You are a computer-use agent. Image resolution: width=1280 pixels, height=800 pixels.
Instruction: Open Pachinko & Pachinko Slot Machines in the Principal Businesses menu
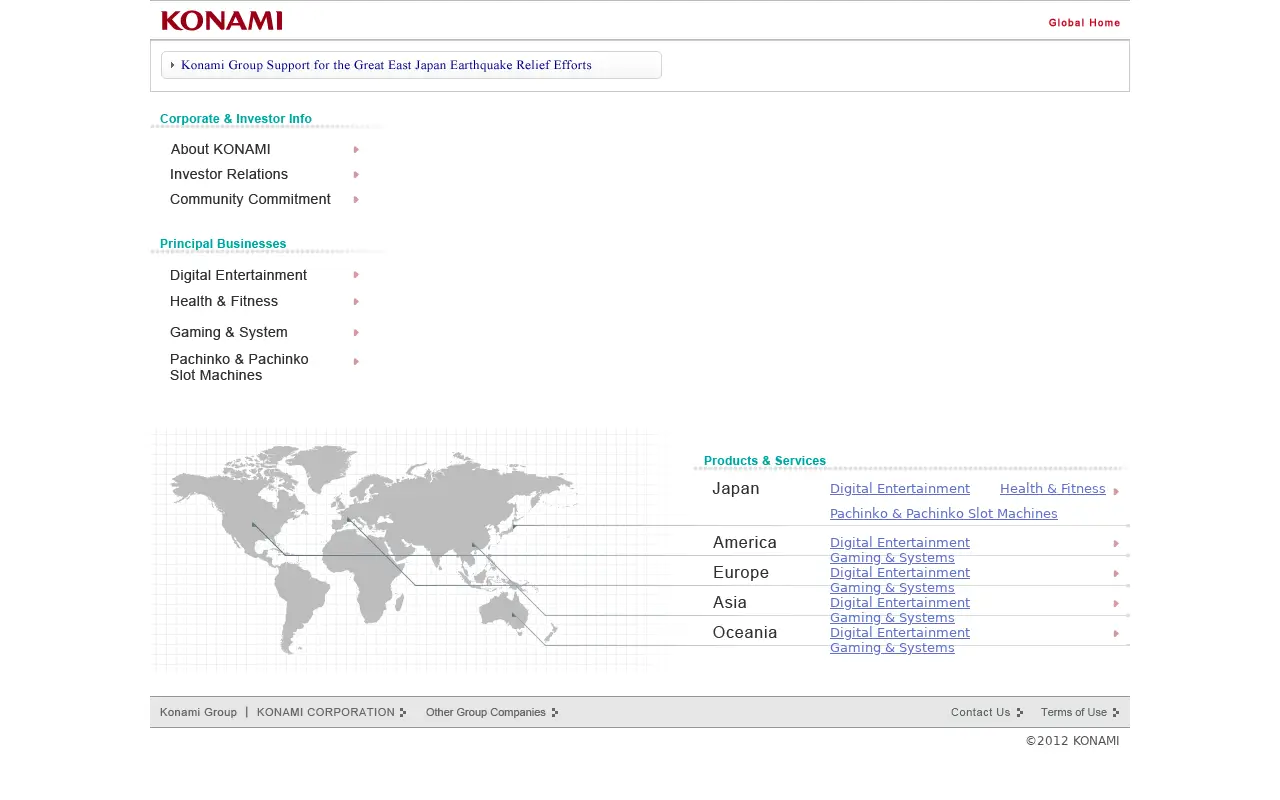[239, 367]
